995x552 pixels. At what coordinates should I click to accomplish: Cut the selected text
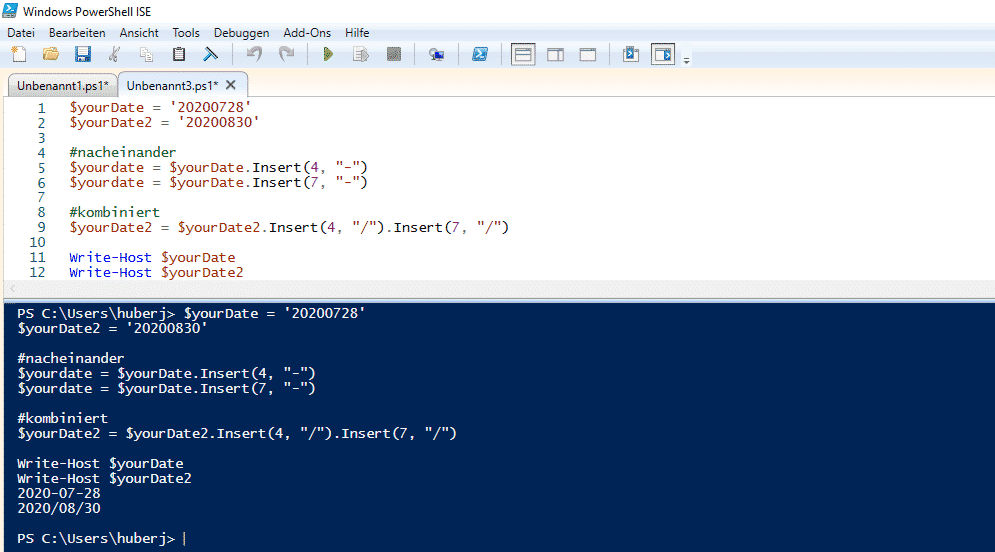click(x=114, y=55)
